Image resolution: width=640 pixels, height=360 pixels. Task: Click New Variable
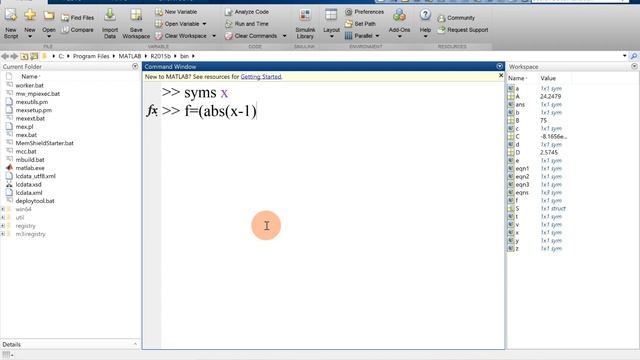tap(176, 12)
